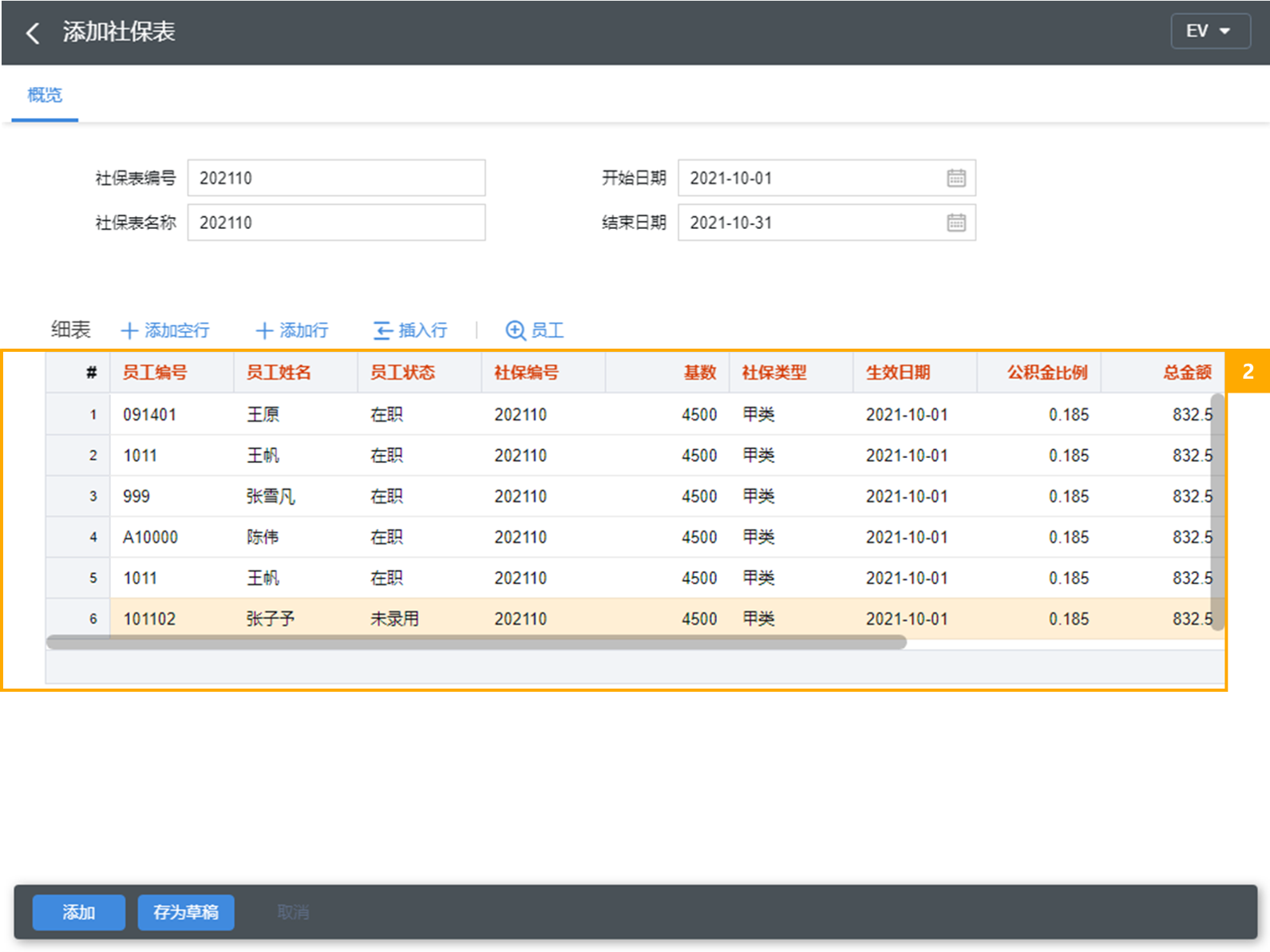Click the name cell 张子予
The height and width of the screenshot is (952, 1270).
tap(295, 619)
